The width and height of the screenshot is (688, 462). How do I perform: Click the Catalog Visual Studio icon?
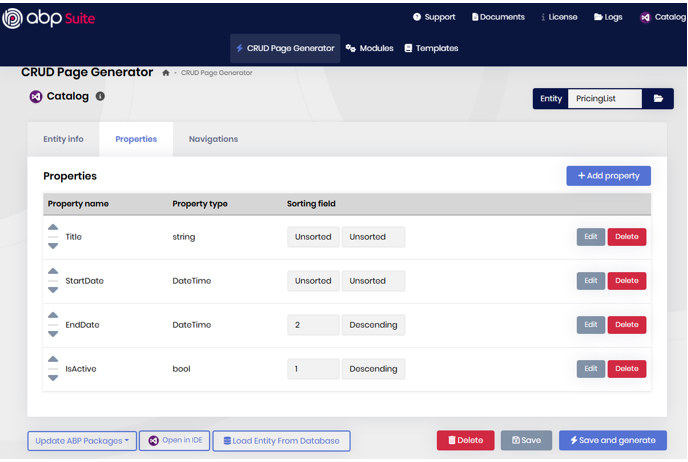point(36,97)
